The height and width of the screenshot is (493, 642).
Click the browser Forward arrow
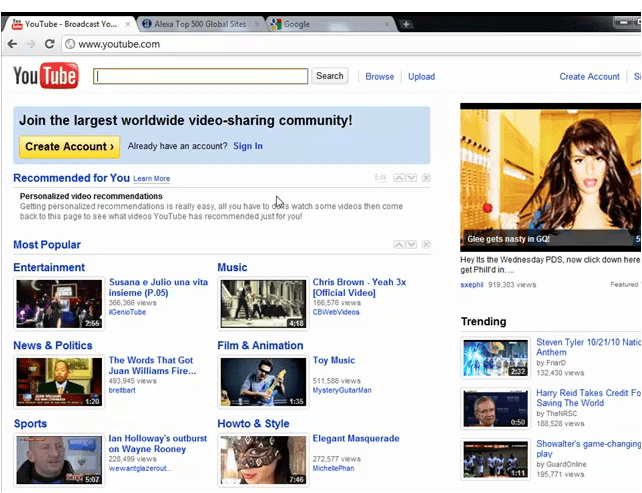31,44
